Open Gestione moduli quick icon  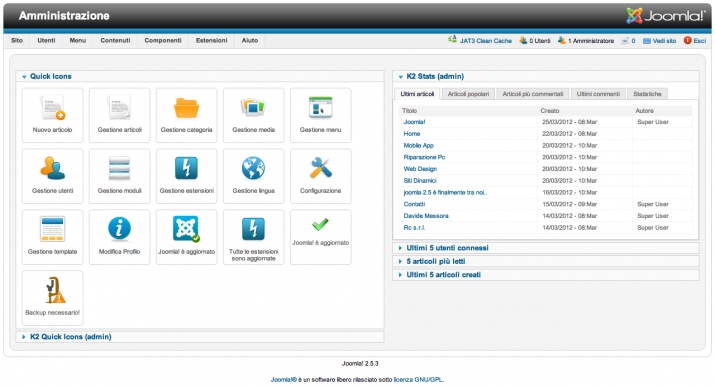[119, 176]
